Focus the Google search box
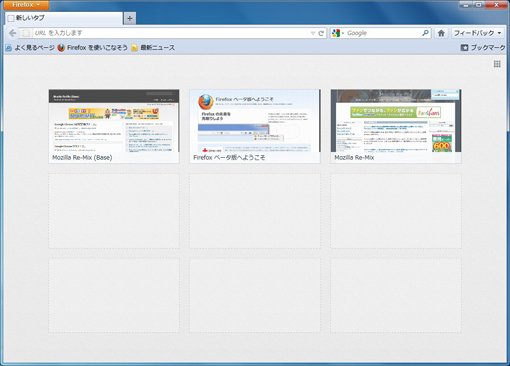The height and width of the screenshot is (366, 510). coord(383,33)
